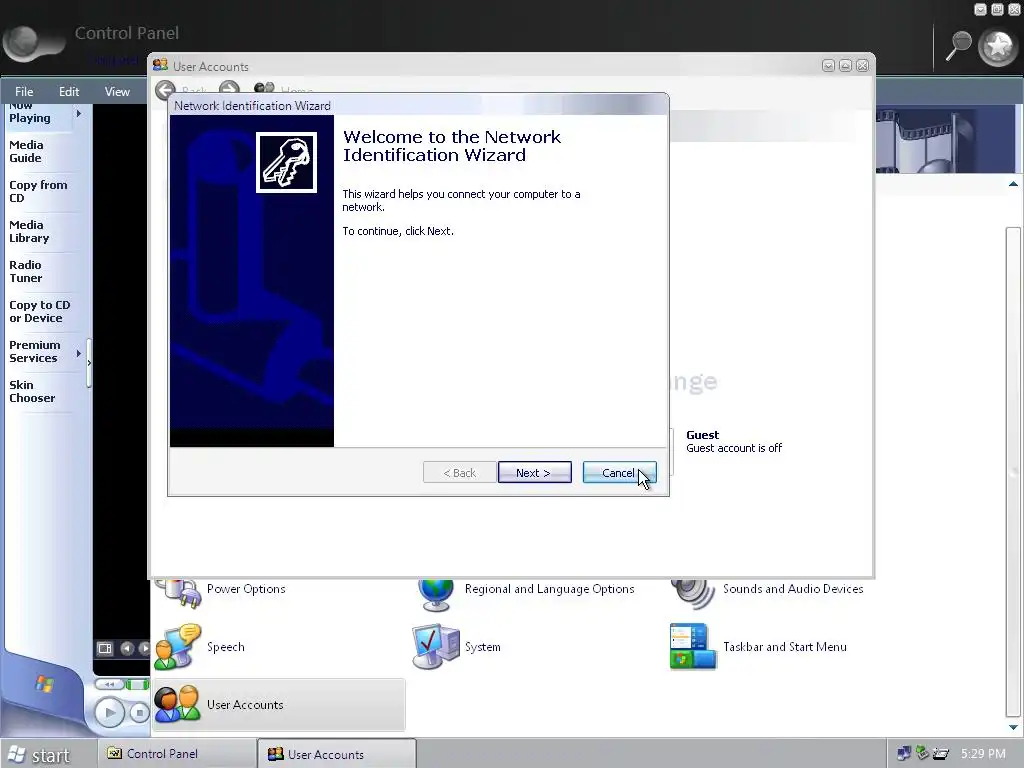This screenshot has height=768, width=1024.
Task: Select Copy to CD or Device
Action: point(39,312)
